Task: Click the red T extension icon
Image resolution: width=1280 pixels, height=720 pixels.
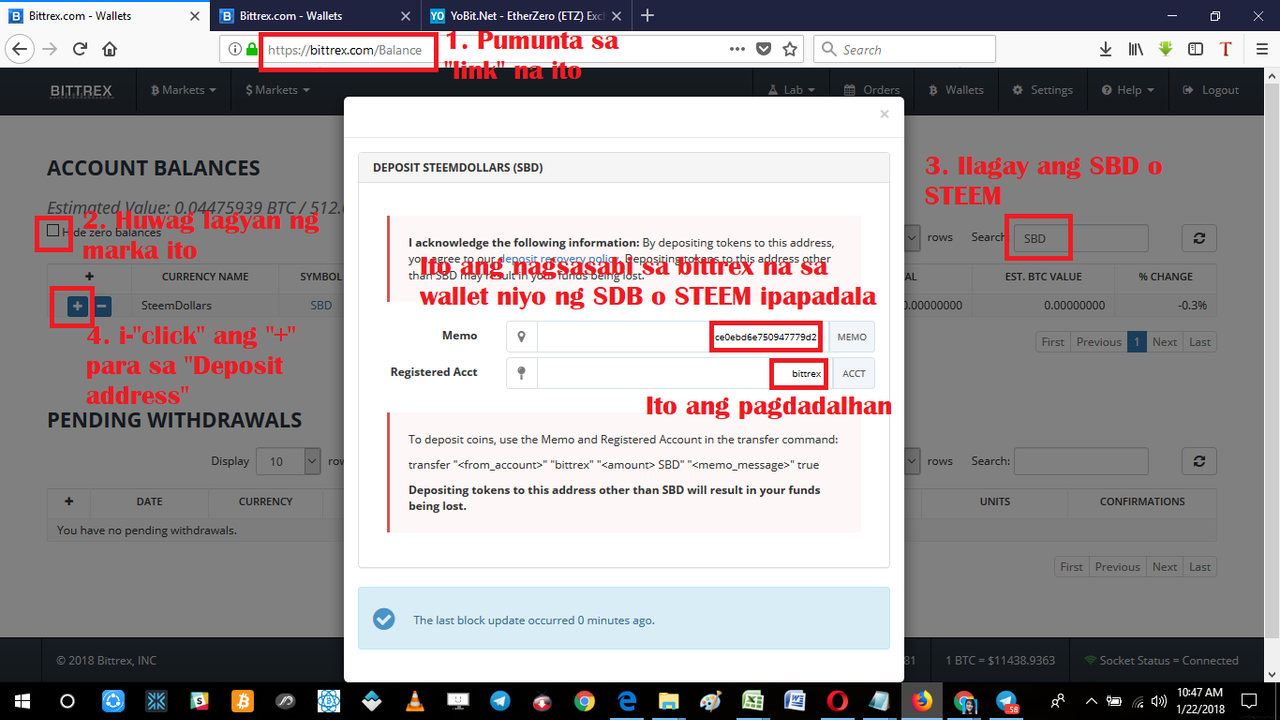Action: (1225, 49)
